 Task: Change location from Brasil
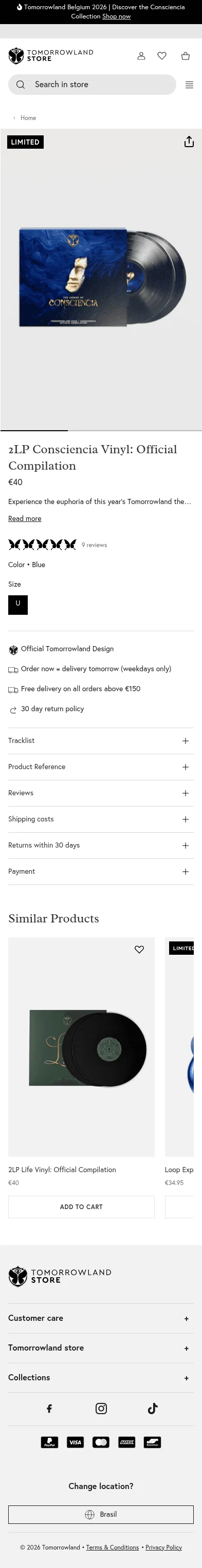[101, 1515]
